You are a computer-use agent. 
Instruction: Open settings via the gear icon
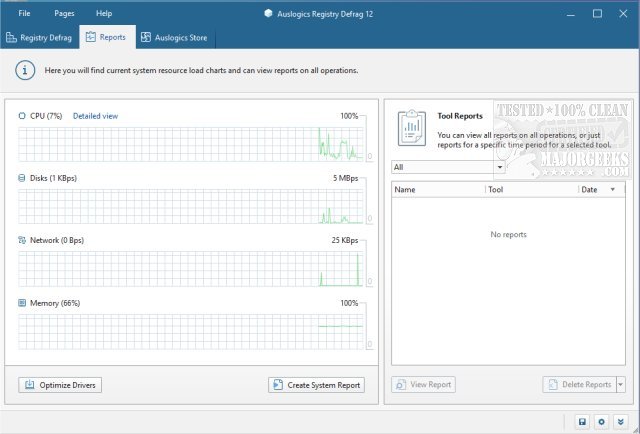point(601,422)
